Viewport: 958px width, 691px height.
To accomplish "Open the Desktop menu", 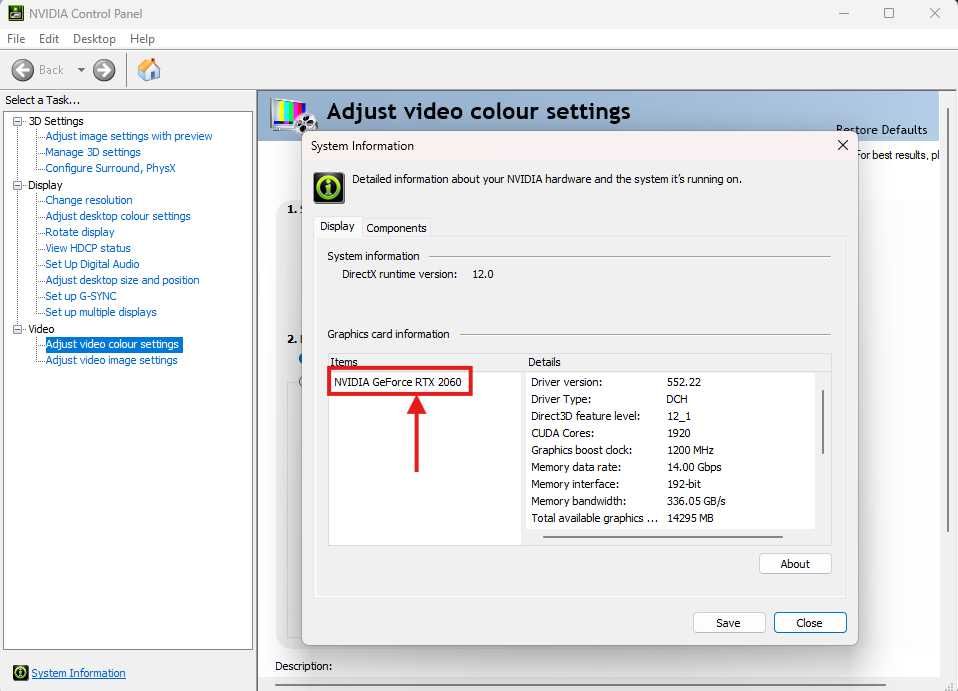I will click(94, 38).
